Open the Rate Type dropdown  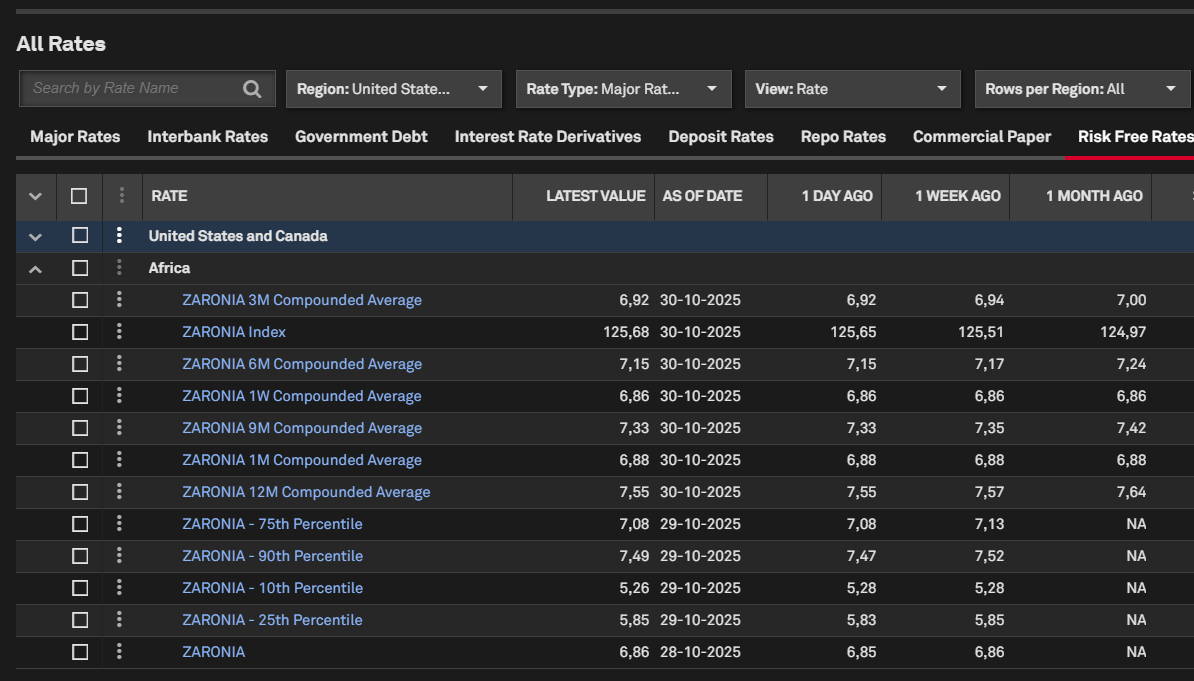pyautogui.click(x=622, y=89)
